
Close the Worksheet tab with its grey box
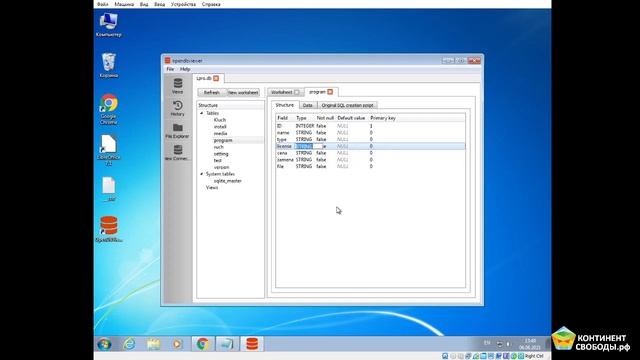(x=297, y=92)
